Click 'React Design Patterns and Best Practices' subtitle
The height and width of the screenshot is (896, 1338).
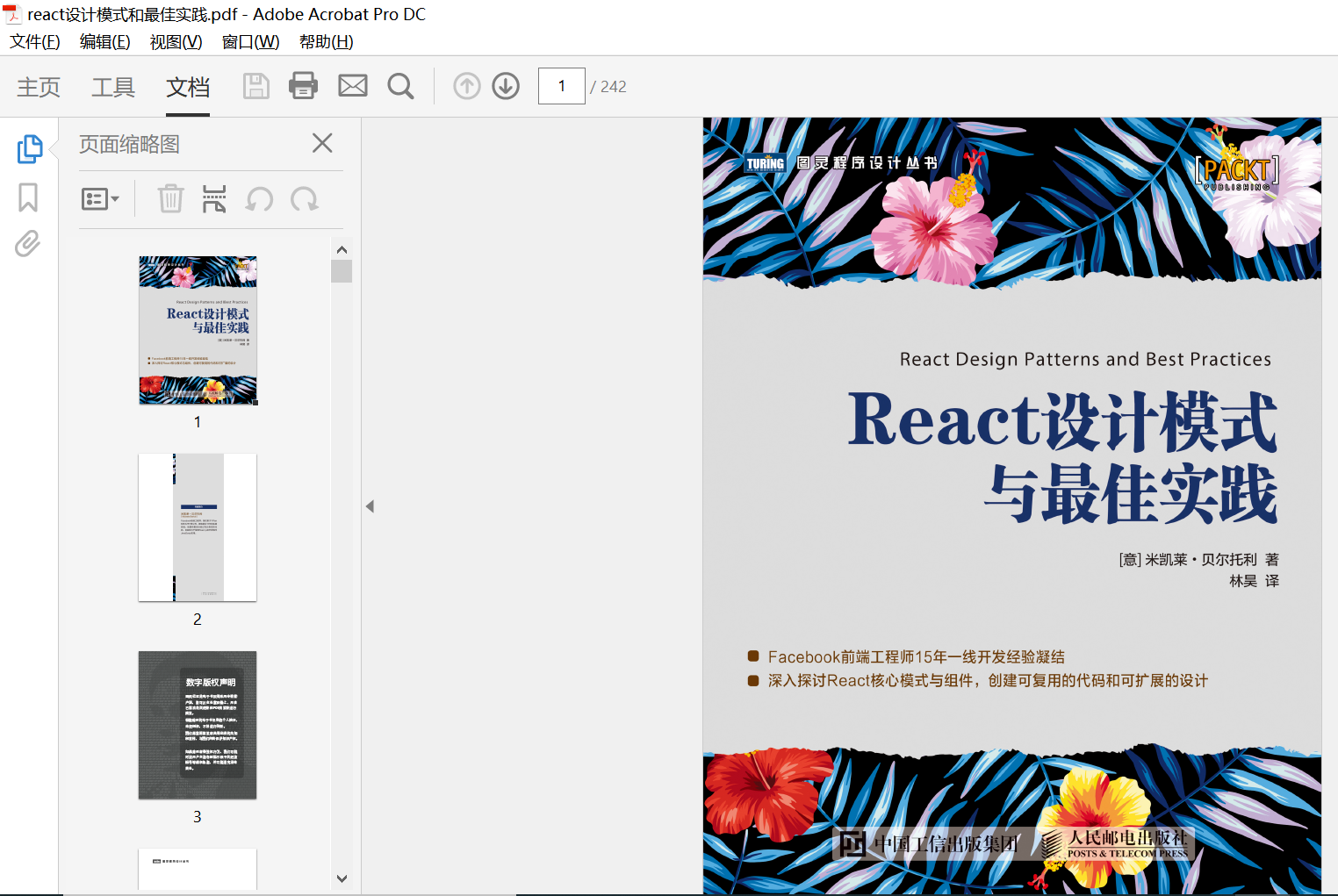tap(1085, 359)
